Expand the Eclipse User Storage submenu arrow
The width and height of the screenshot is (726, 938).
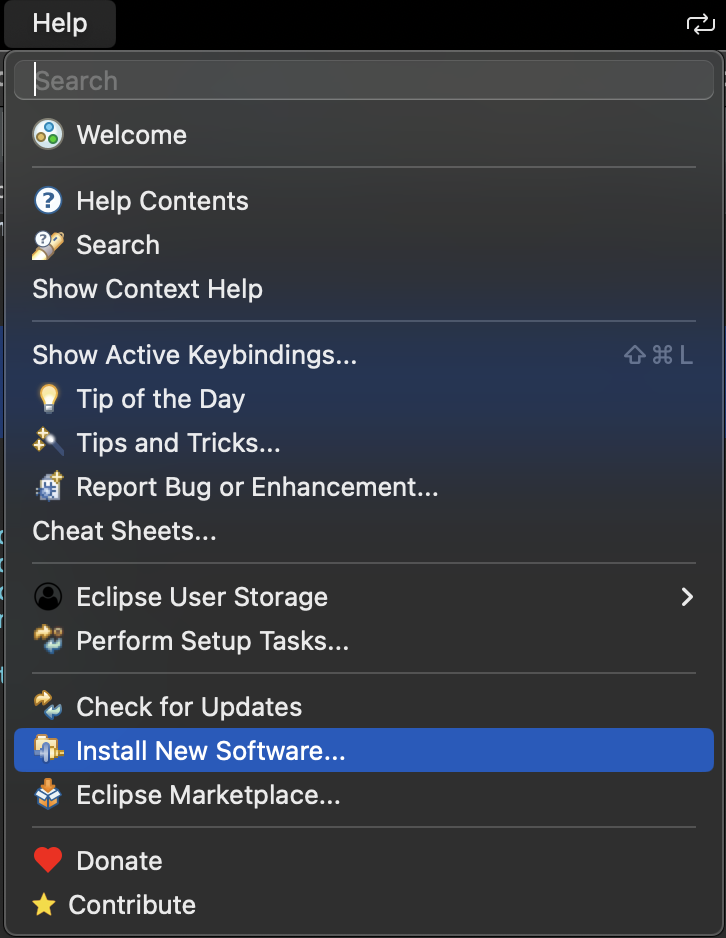tap(687, 596)
